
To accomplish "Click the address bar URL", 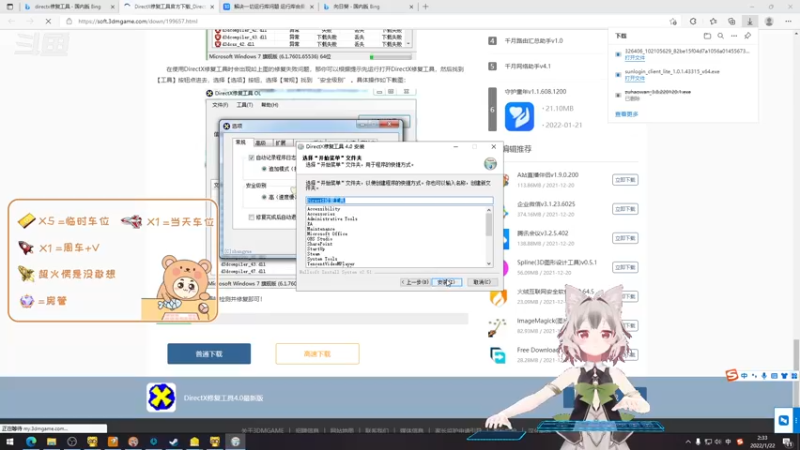I will pyautogui.click(x=138, y=21).
